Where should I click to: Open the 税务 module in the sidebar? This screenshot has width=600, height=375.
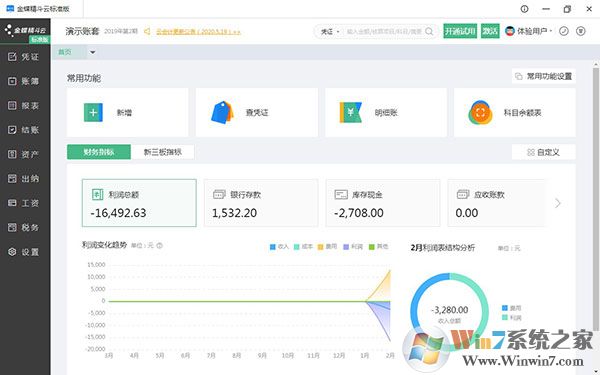[x=24, y=228]
